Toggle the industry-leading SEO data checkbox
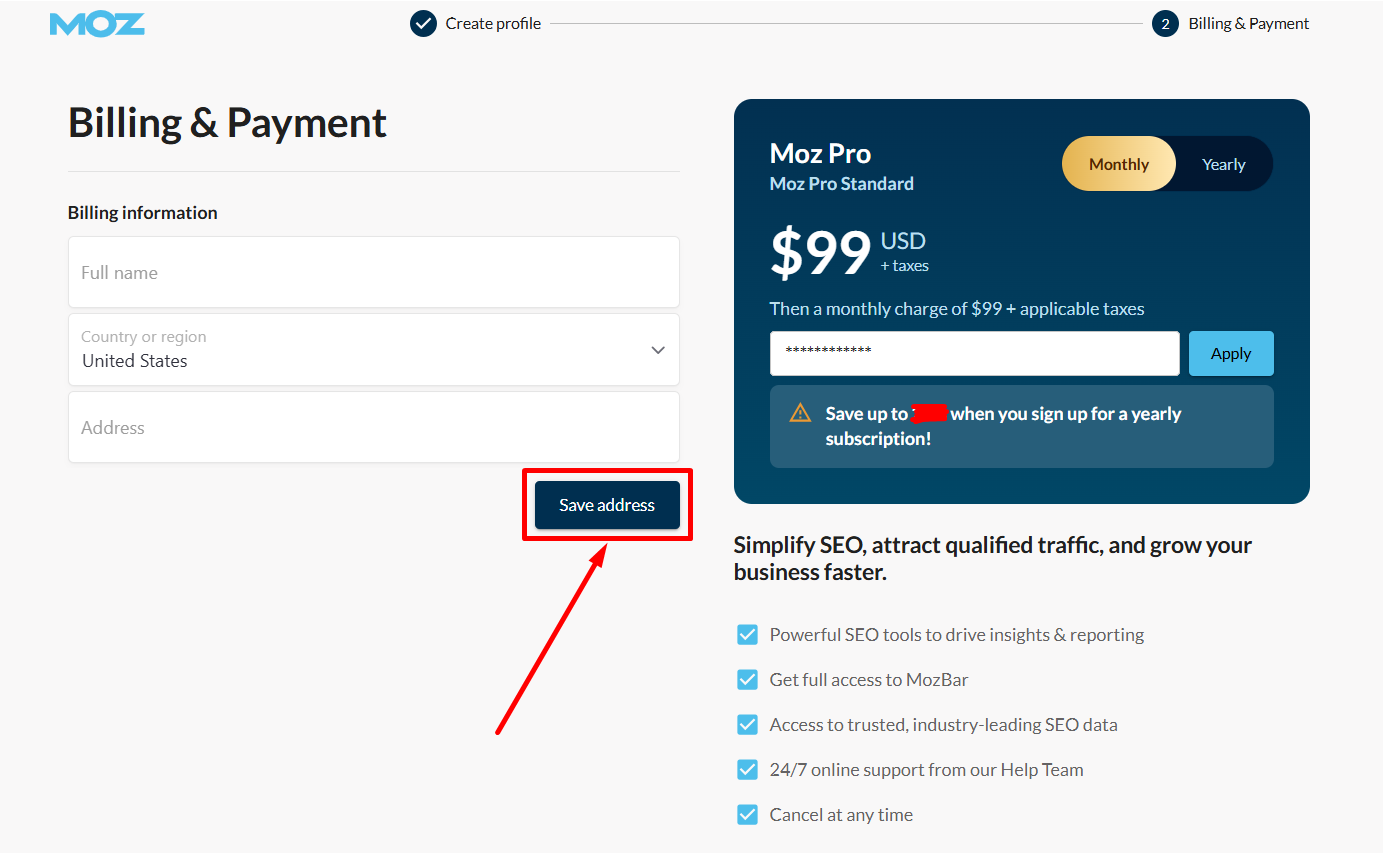 pyautogui.click(x=747, y=724)
